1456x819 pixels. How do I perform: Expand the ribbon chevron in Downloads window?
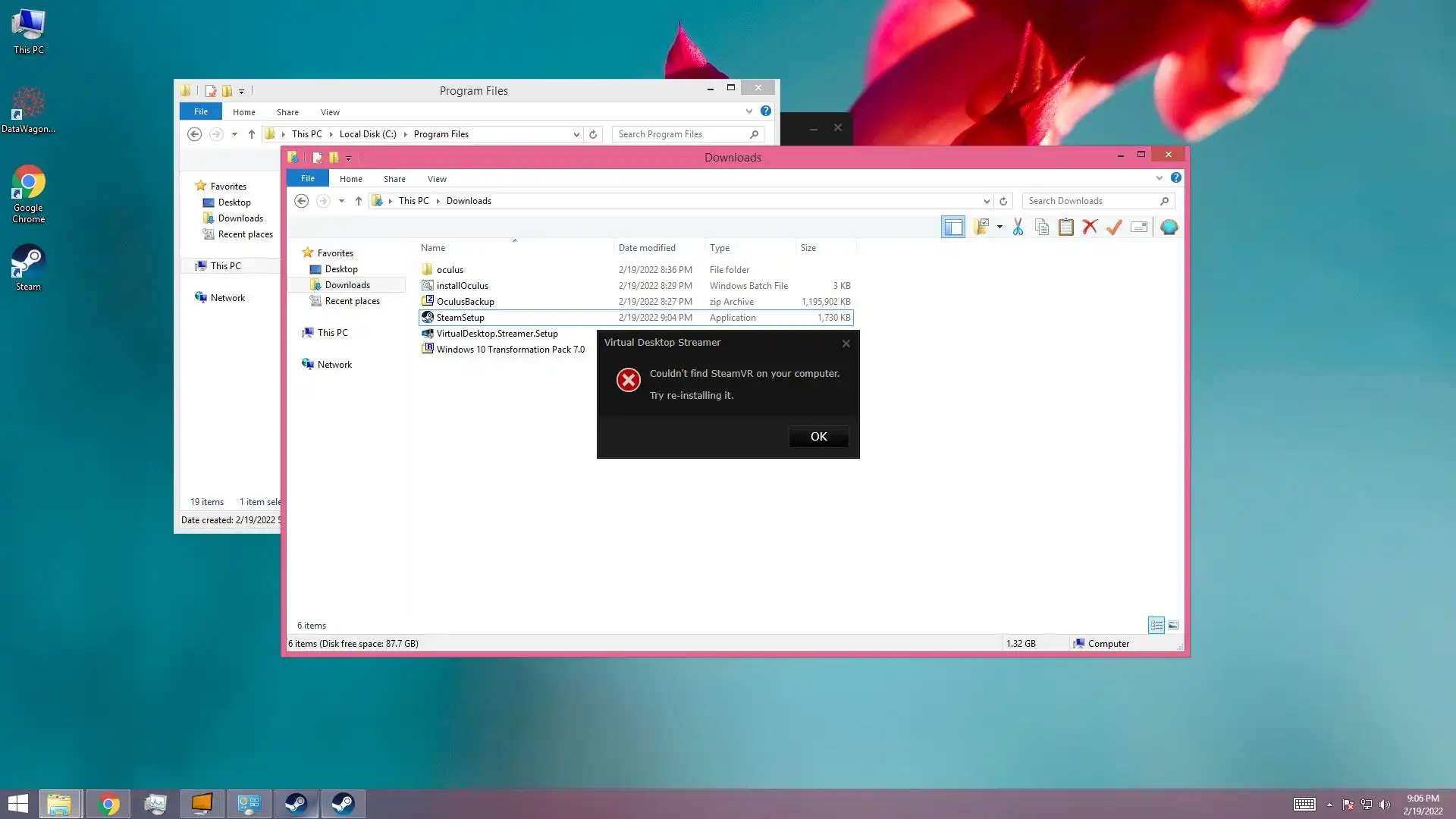click(x=1159, y=178)
